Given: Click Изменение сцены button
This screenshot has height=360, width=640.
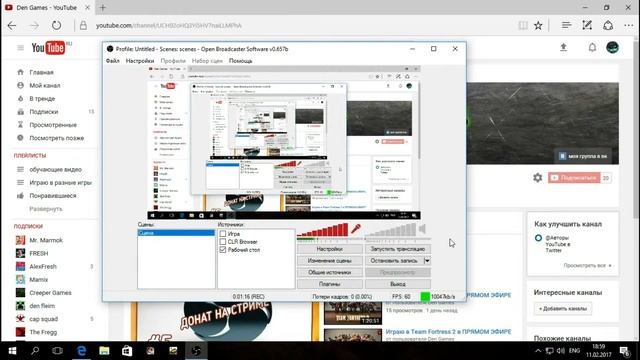Looking at the screenshot, I should [330, 260].
